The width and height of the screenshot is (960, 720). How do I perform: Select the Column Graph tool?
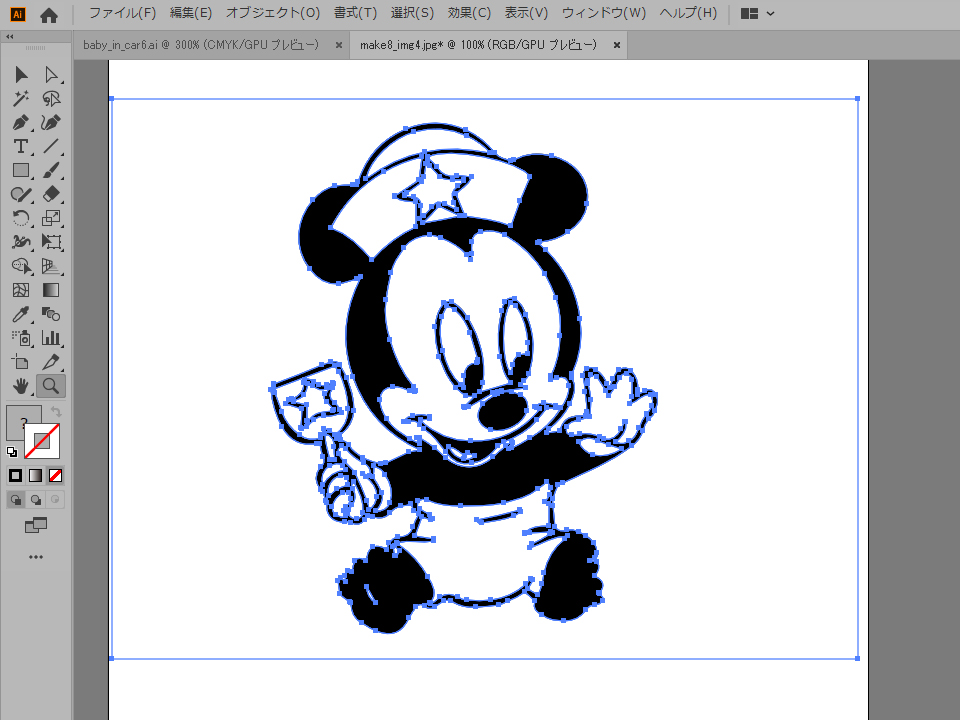point(51,338)
